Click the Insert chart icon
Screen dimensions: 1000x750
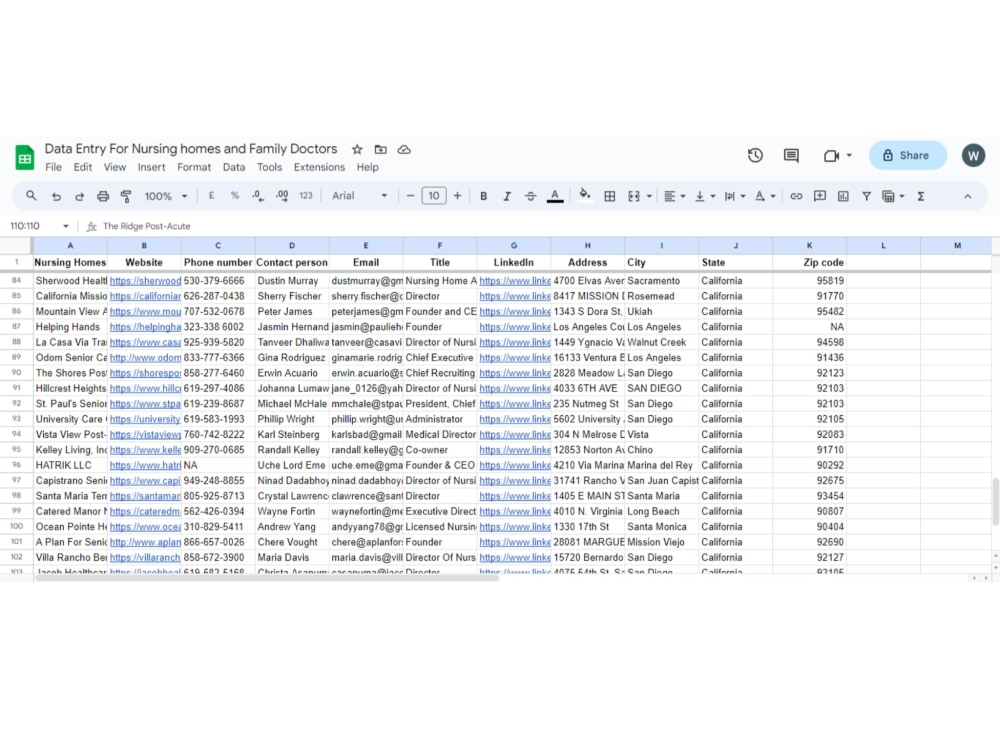point(843,196)
